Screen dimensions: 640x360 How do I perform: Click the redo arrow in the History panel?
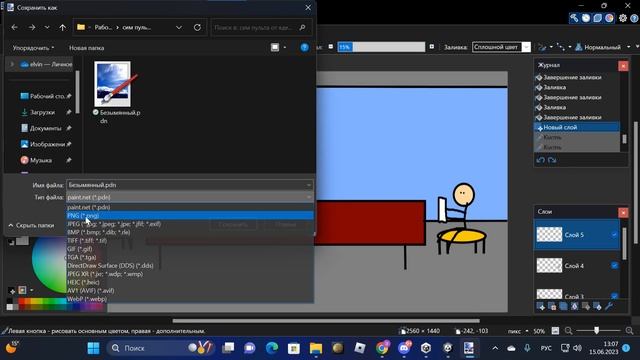[x=552, y=160]
